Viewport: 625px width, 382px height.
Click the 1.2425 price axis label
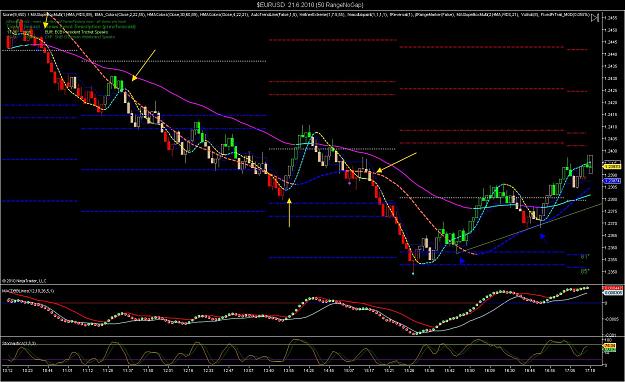point(612,91)
